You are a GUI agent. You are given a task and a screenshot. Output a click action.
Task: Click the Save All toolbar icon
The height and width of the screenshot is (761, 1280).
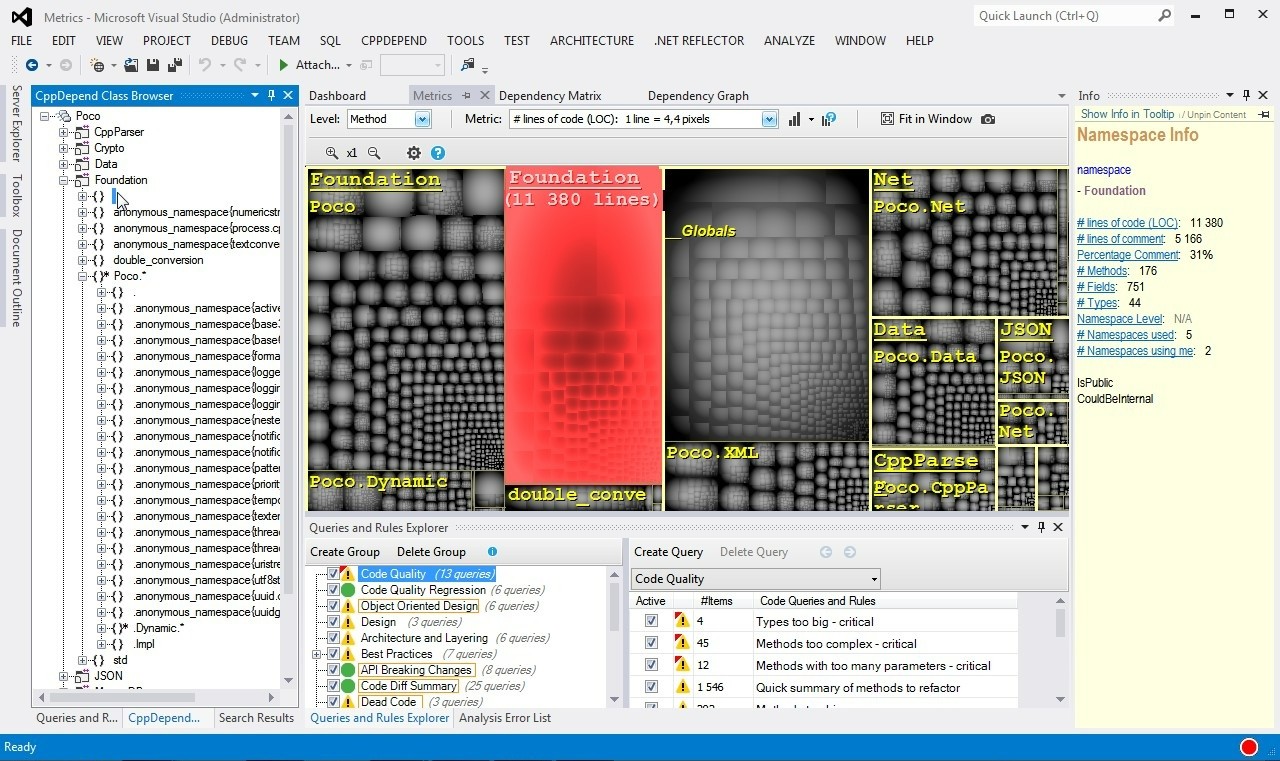[x=175, y=65]
